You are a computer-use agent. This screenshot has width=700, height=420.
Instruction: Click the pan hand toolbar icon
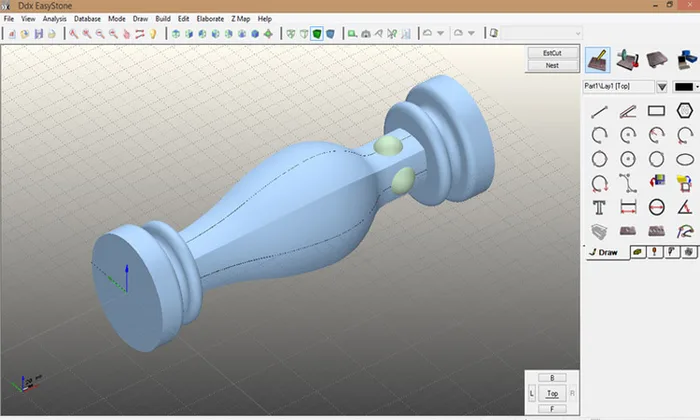[x=126, y=34]
